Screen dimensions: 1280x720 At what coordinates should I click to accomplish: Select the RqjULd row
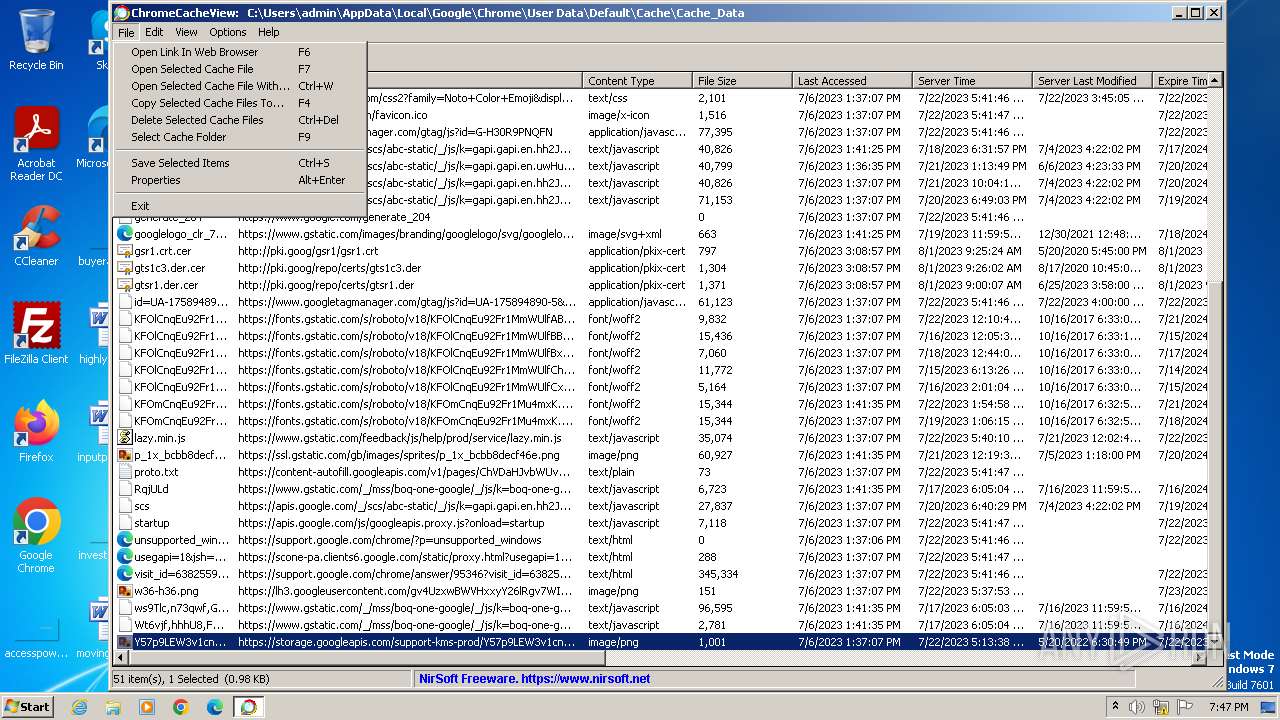(x=660, y=489)
